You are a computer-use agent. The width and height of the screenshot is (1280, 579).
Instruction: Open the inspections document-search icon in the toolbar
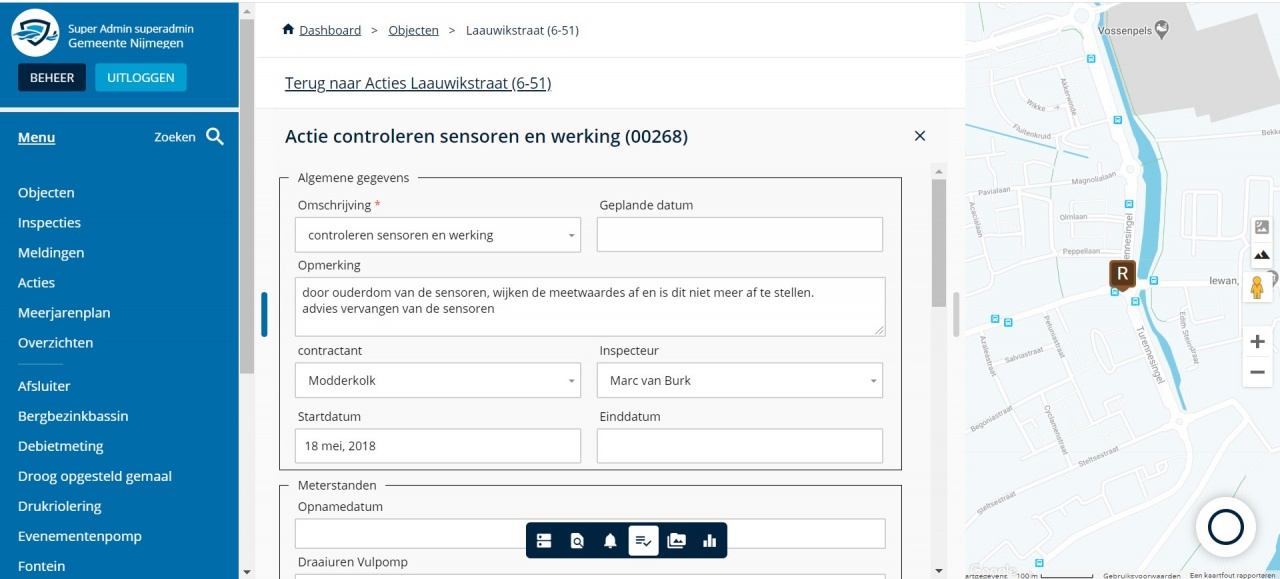pyautogui.click(x=577, y=541)
